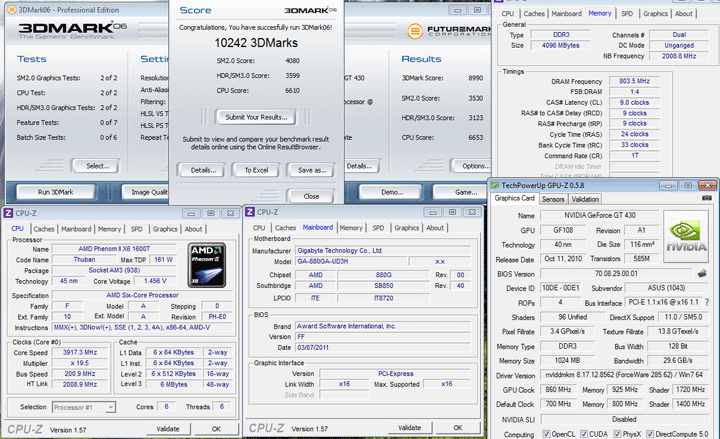Click Details in the 3DMark Score dialog
Viewport: 720px width, 439px height.
[x=203, y=170]
